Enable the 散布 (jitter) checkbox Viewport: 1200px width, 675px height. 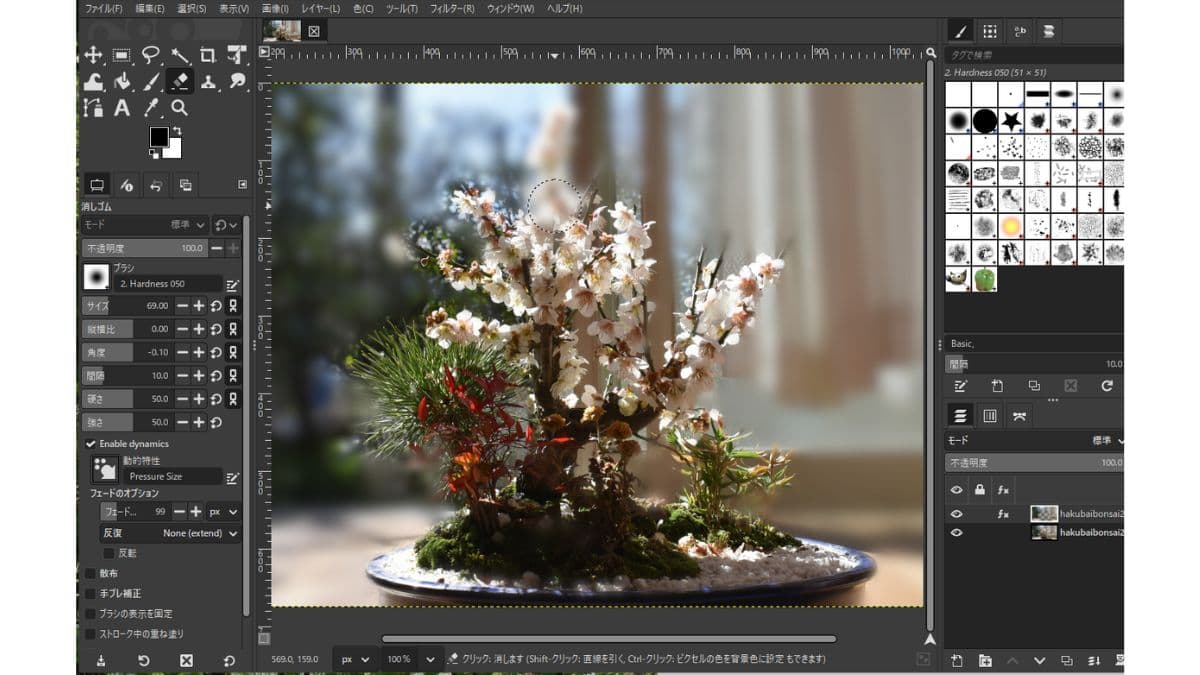point(92,573)
